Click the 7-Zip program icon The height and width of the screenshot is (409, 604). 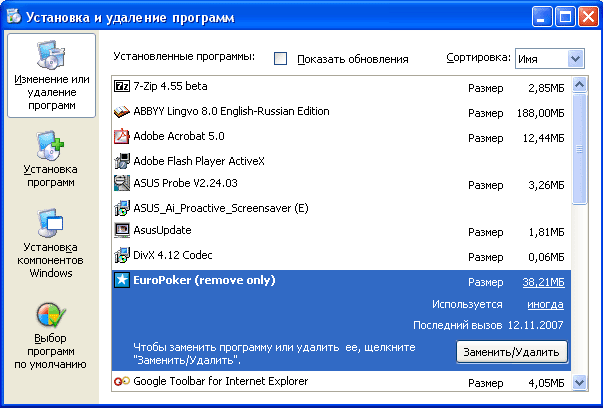tap(122, 86)
